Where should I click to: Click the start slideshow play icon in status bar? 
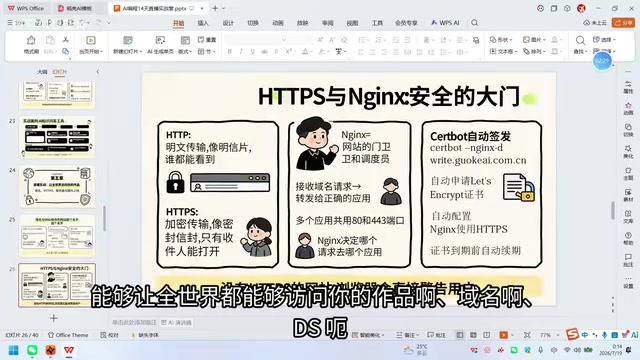click(503, 335)
